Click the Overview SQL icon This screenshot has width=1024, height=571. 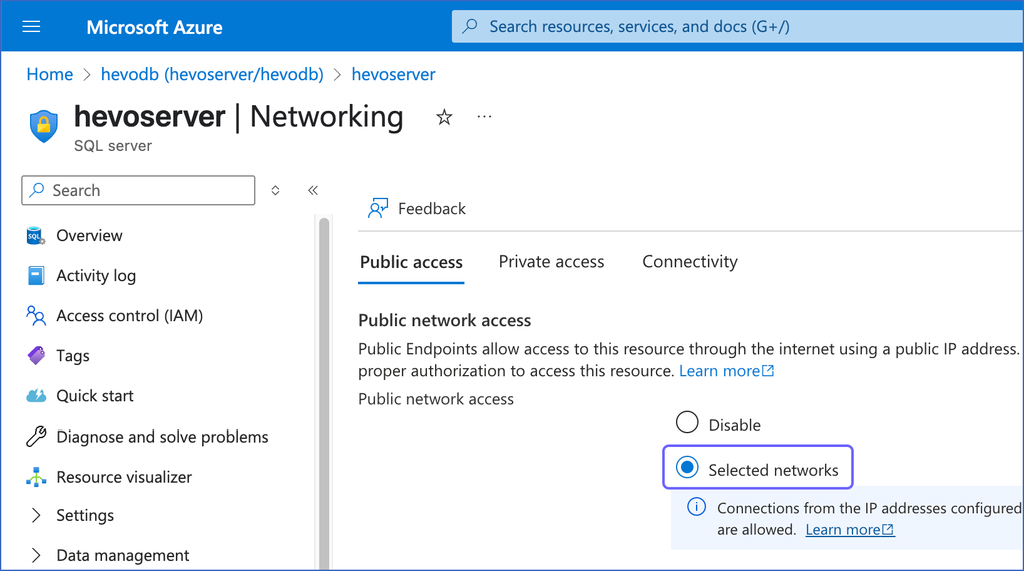click(35, 236)
